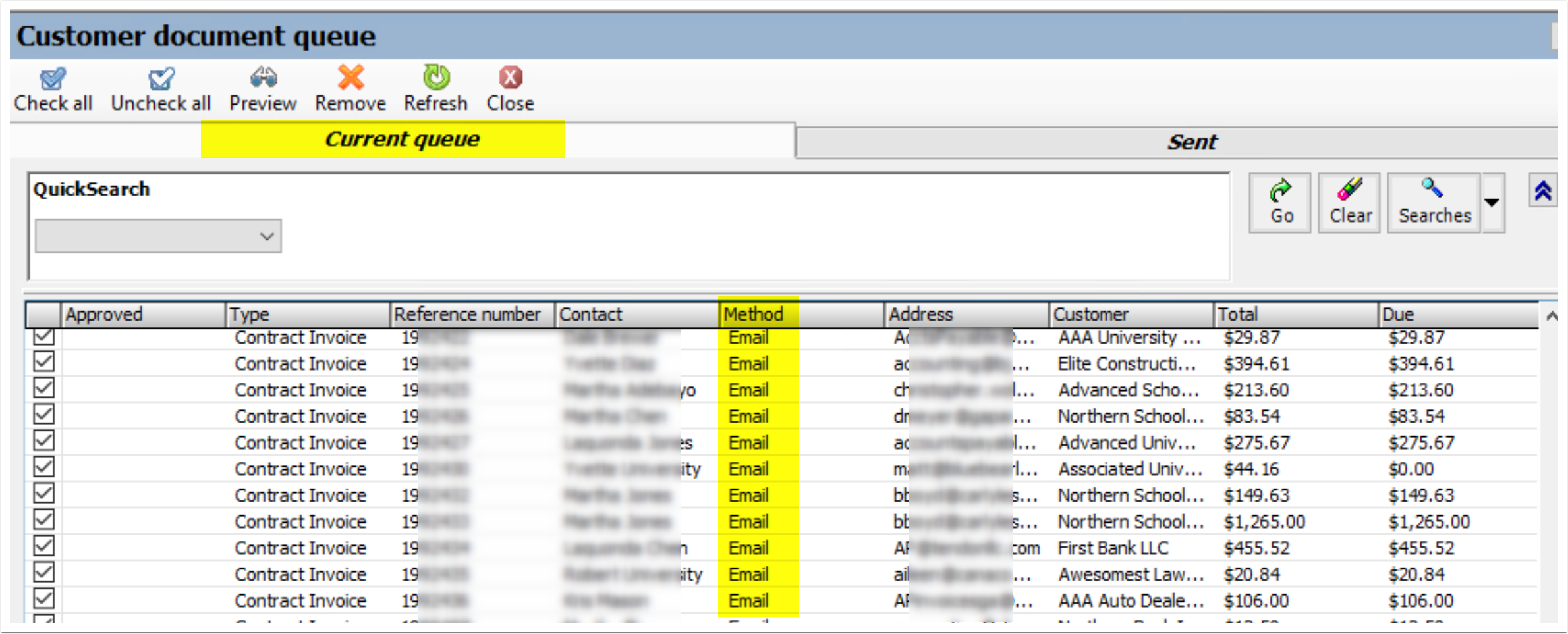Image resolution: width=1568 pixels, height=634 pixels.
Task: Click the scrollbar up arrow
Action: tap(1552, 314)
